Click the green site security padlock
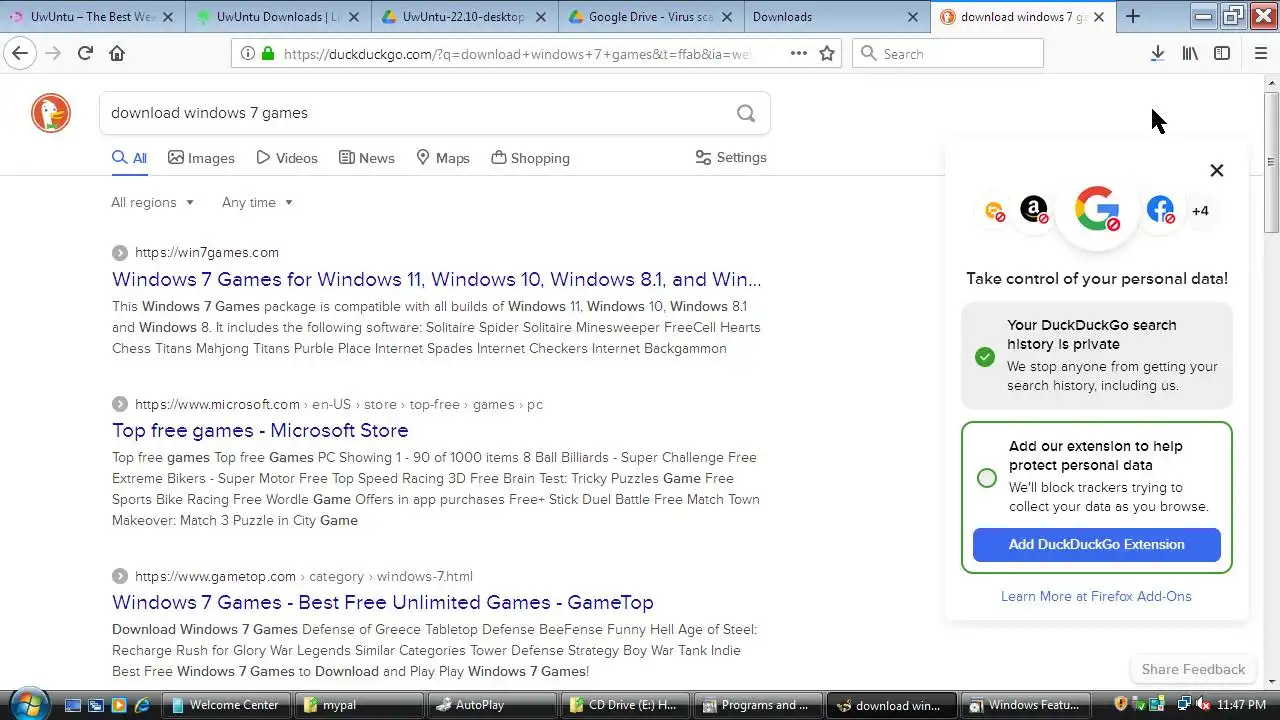 point(267,54)
